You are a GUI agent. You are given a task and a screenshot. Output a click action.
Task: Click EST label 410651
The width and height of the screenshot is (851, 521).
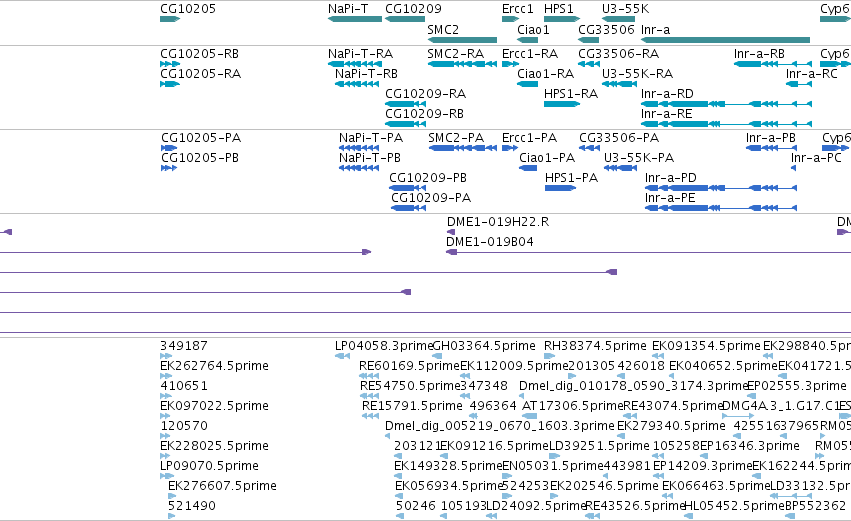pos(183,386)
